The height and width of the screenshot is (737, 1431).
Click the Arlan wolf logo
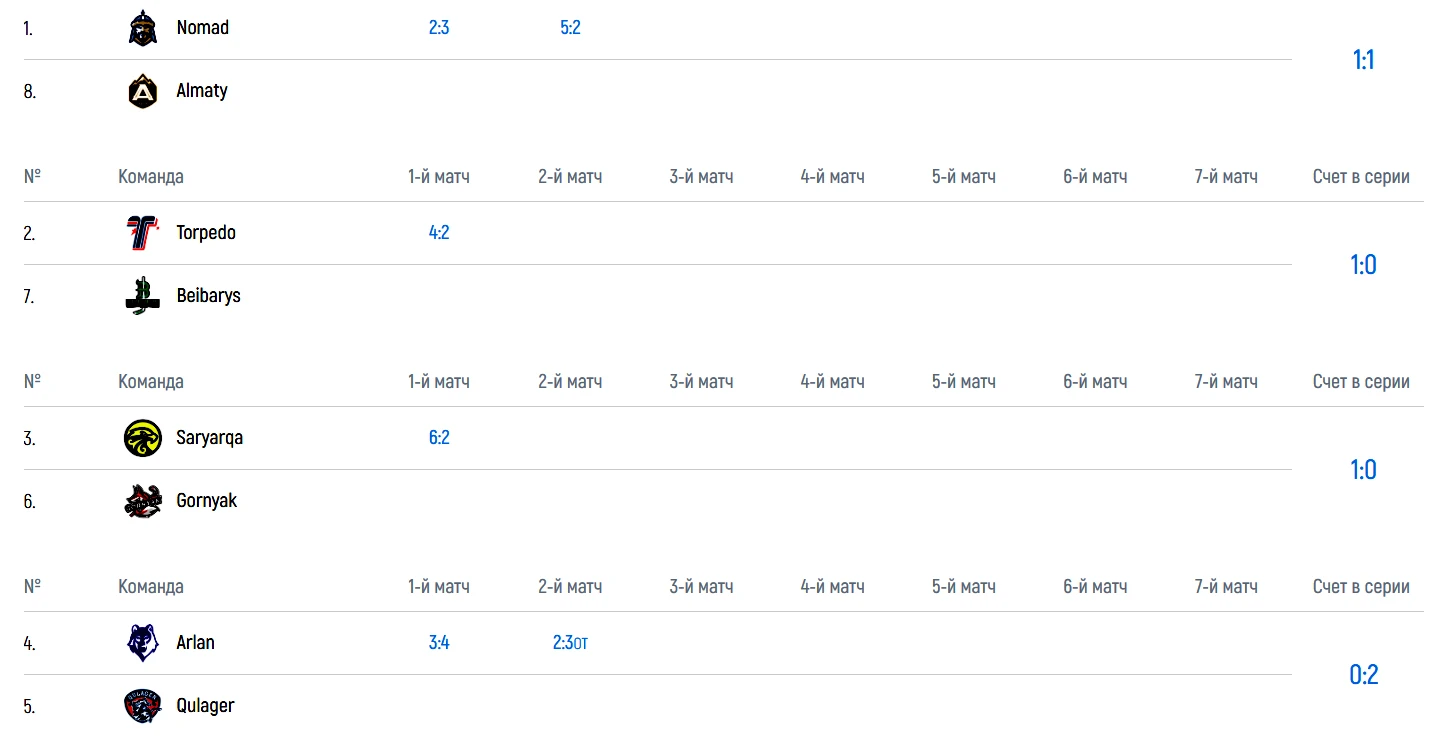pos(143,643)
